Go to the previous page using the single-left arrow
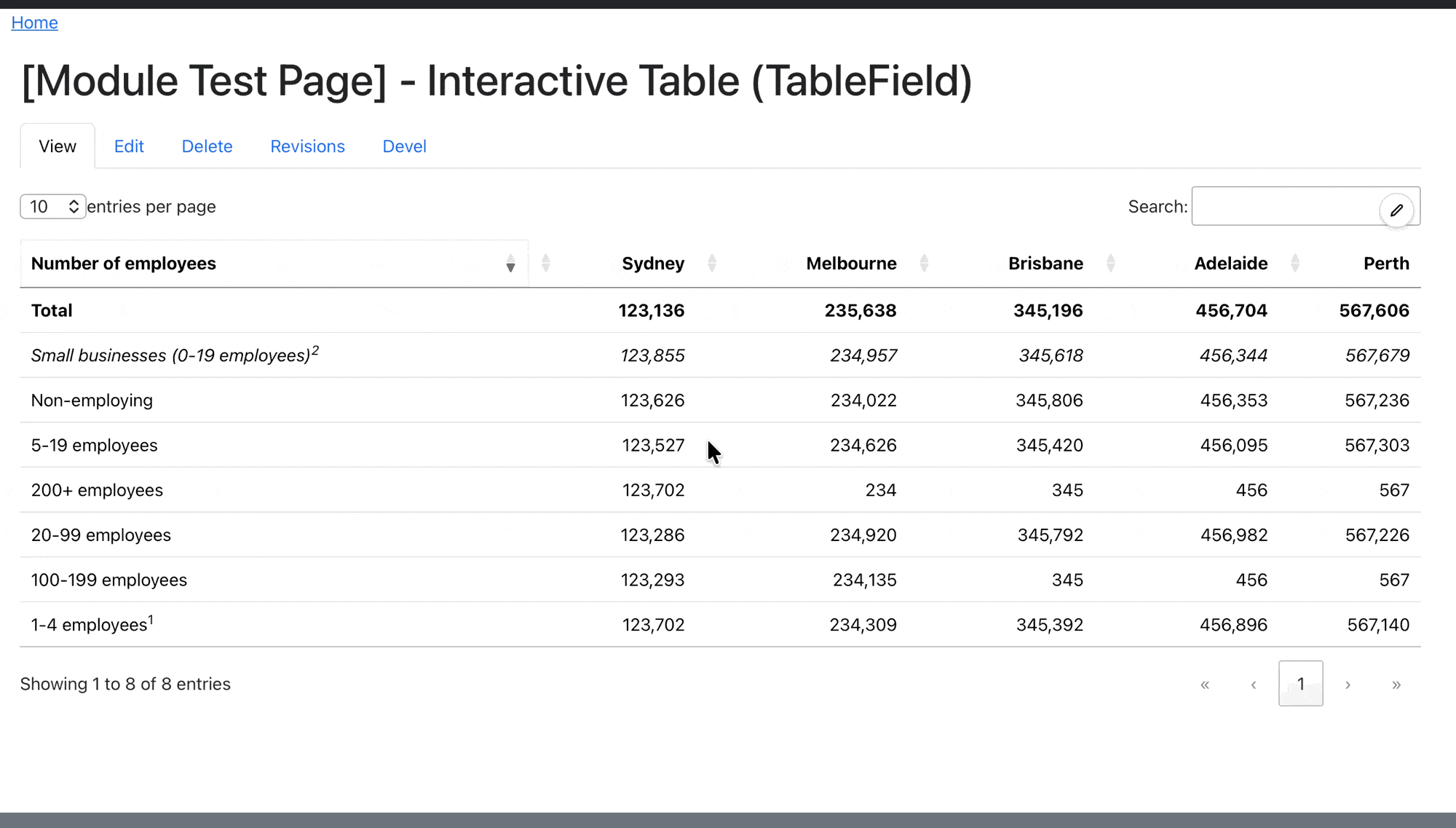This screenshot has width=1456, height=828. (x=1253, y=685)
